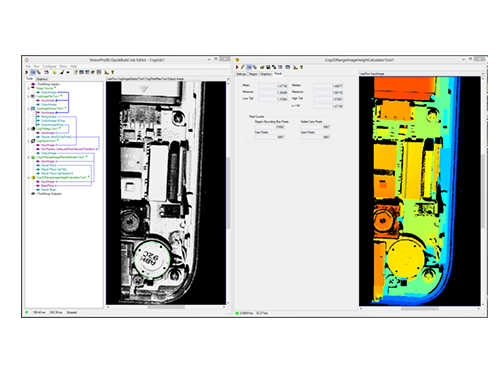
Task: Click the open folder icon in calculator toolbar
Action: [x=262, y=67]
